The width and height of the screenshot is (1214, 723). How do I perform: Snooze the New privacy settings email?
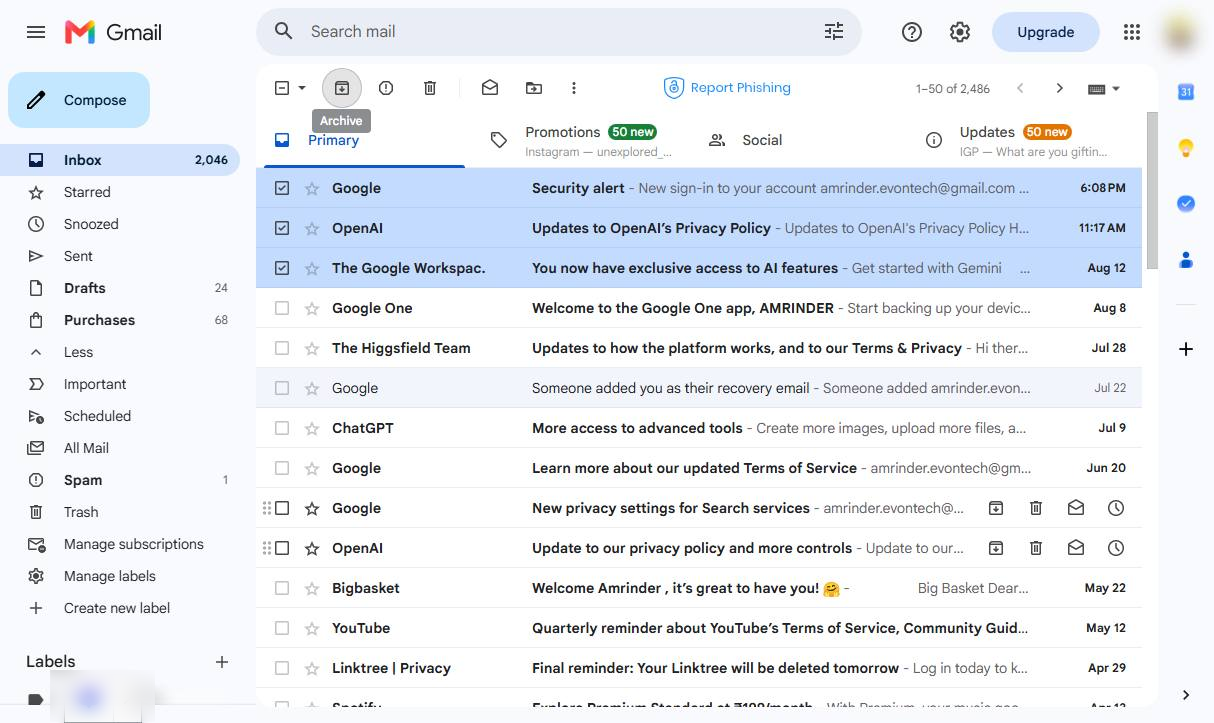1116,508
